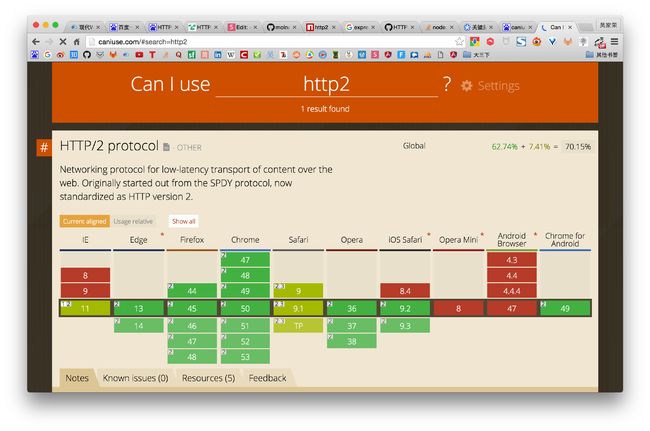Open the Resources (5) tab

(x=209, y=378)
